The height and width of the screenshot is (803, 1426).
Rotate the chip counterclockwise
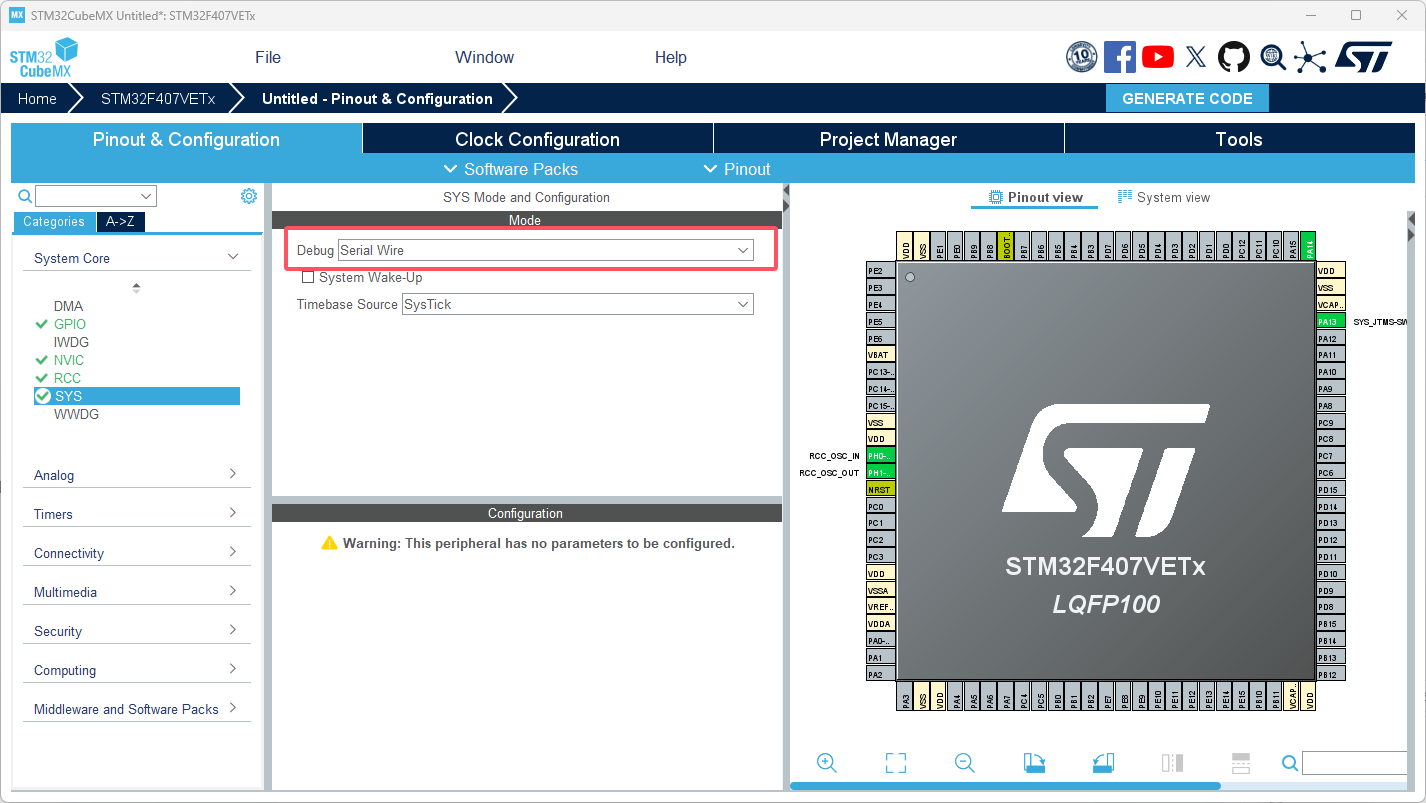(x=1103, y=762)
